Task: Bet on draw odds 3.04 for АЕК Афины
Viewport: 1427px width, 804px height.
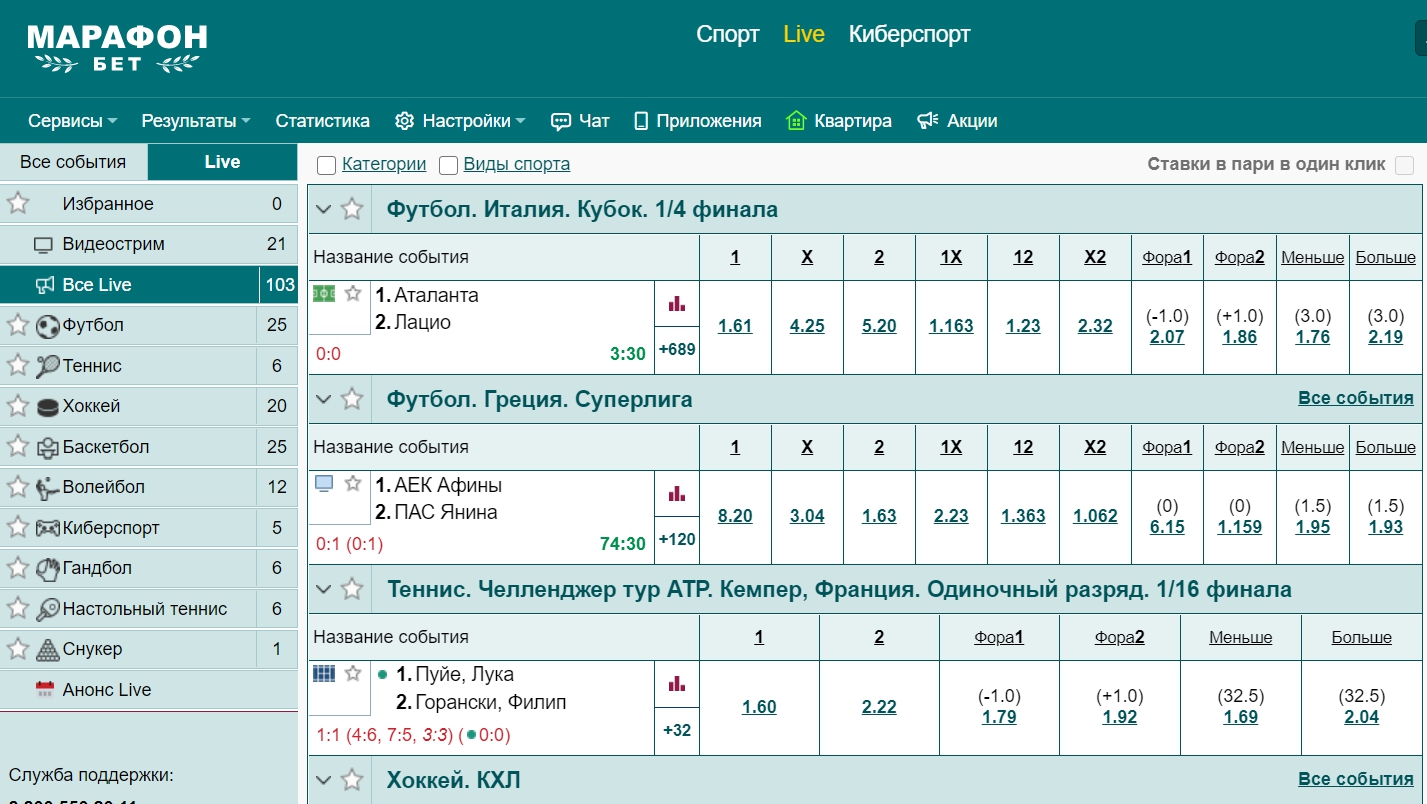Action: pyautogui.click(x=807, y=516)
